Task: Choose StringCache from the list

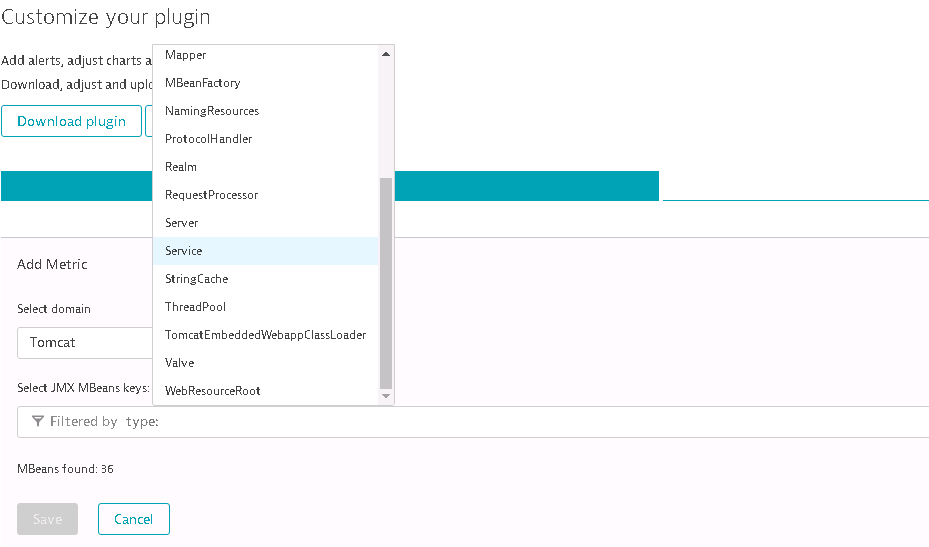Action: tap(265, 279)
